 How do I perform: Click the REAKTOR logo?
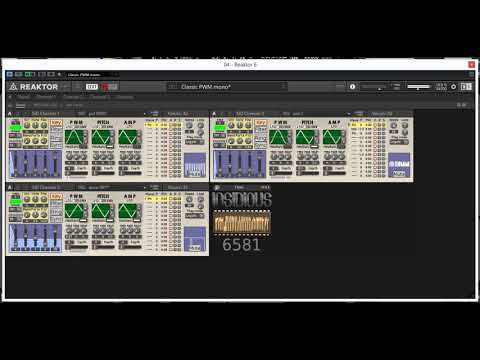33,87
